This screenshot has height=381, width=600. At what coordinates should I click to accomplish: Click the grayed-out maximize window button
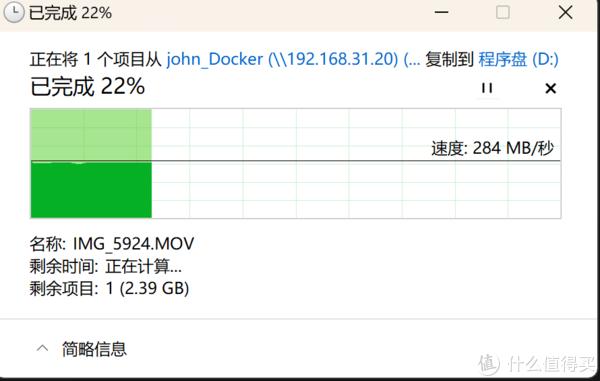pyautogui.click(x=502, y=12)
